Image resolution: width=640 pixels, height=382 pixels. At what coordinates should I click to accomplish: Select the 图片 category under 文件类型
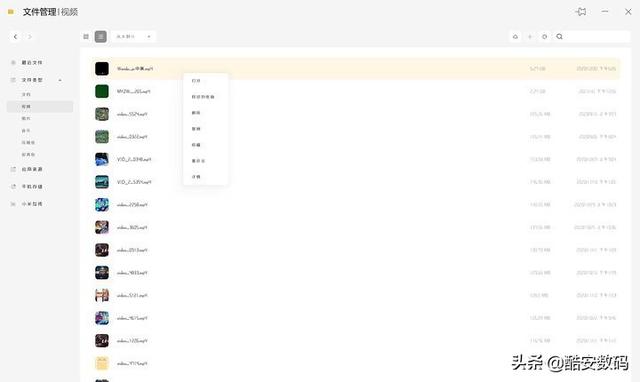coord(26,118)
